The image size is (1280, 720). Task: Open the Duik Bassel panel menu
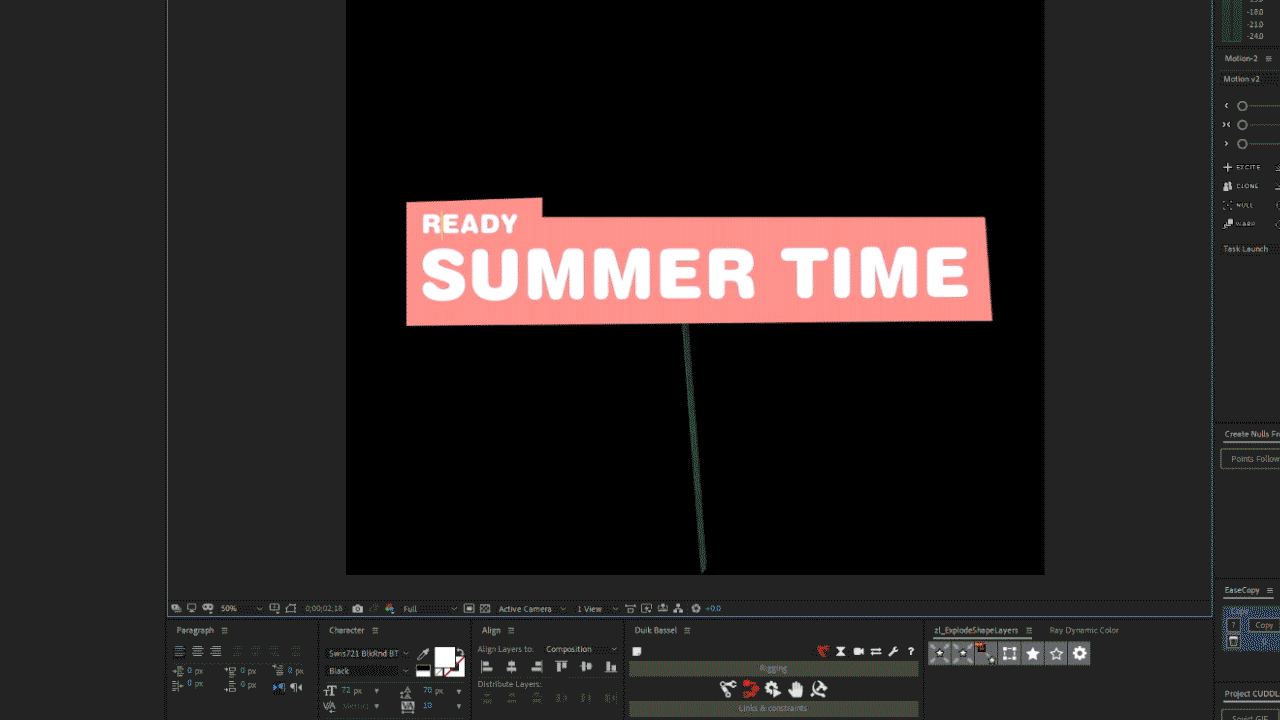click(687, 631)
